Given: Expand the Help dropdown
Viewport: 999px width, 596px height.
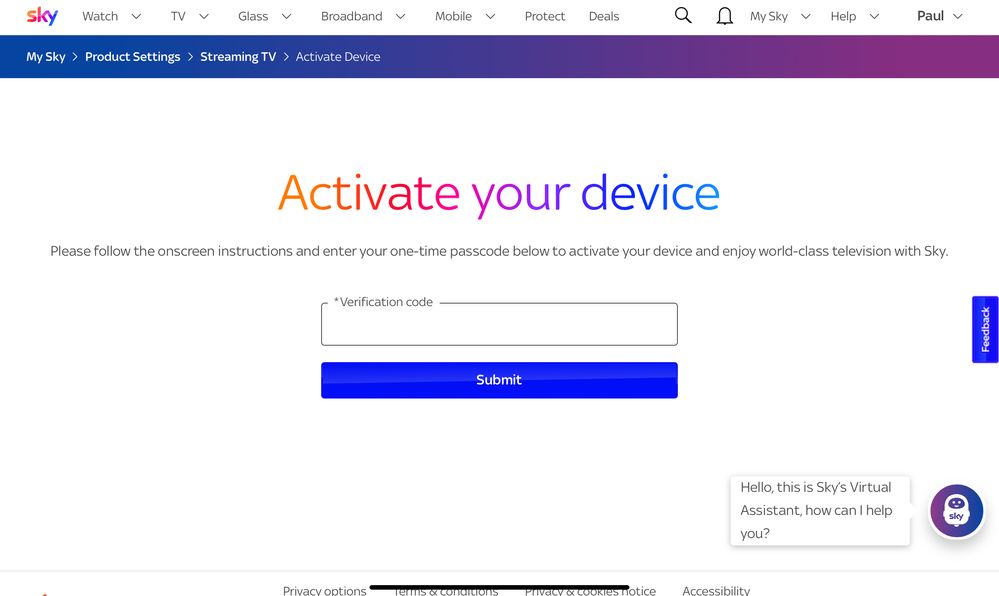Looking at the screenshot, I should tap(855, 16).
